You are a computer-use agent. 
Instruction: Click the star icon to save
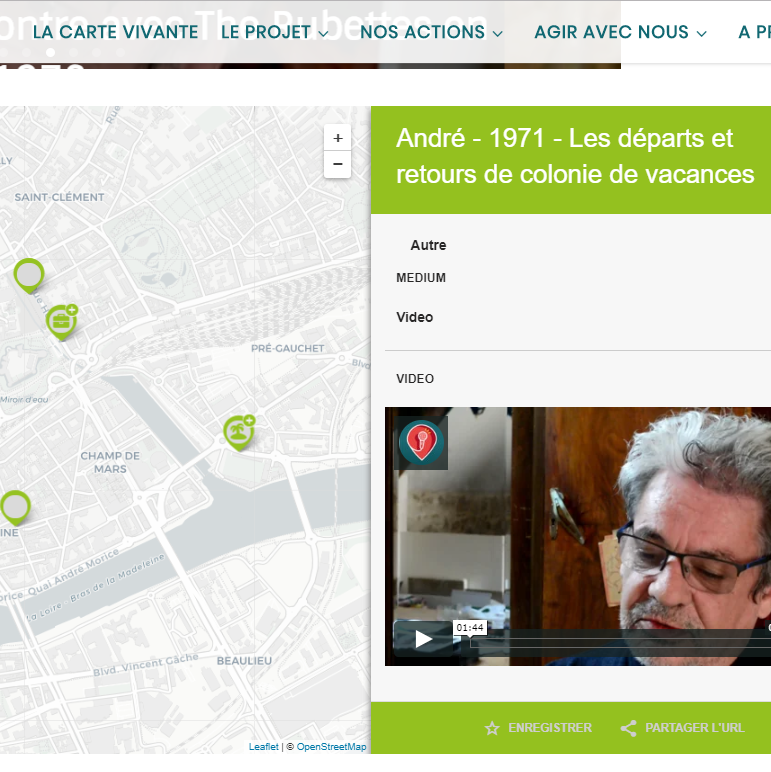point(492,728)
